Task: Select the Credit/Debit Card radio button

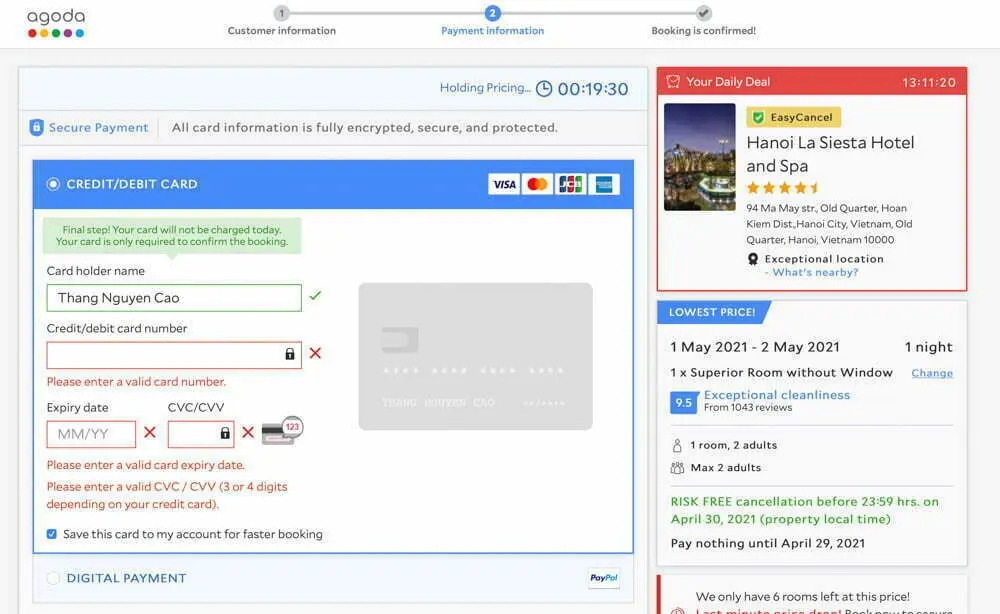Action: coord(53,184)
